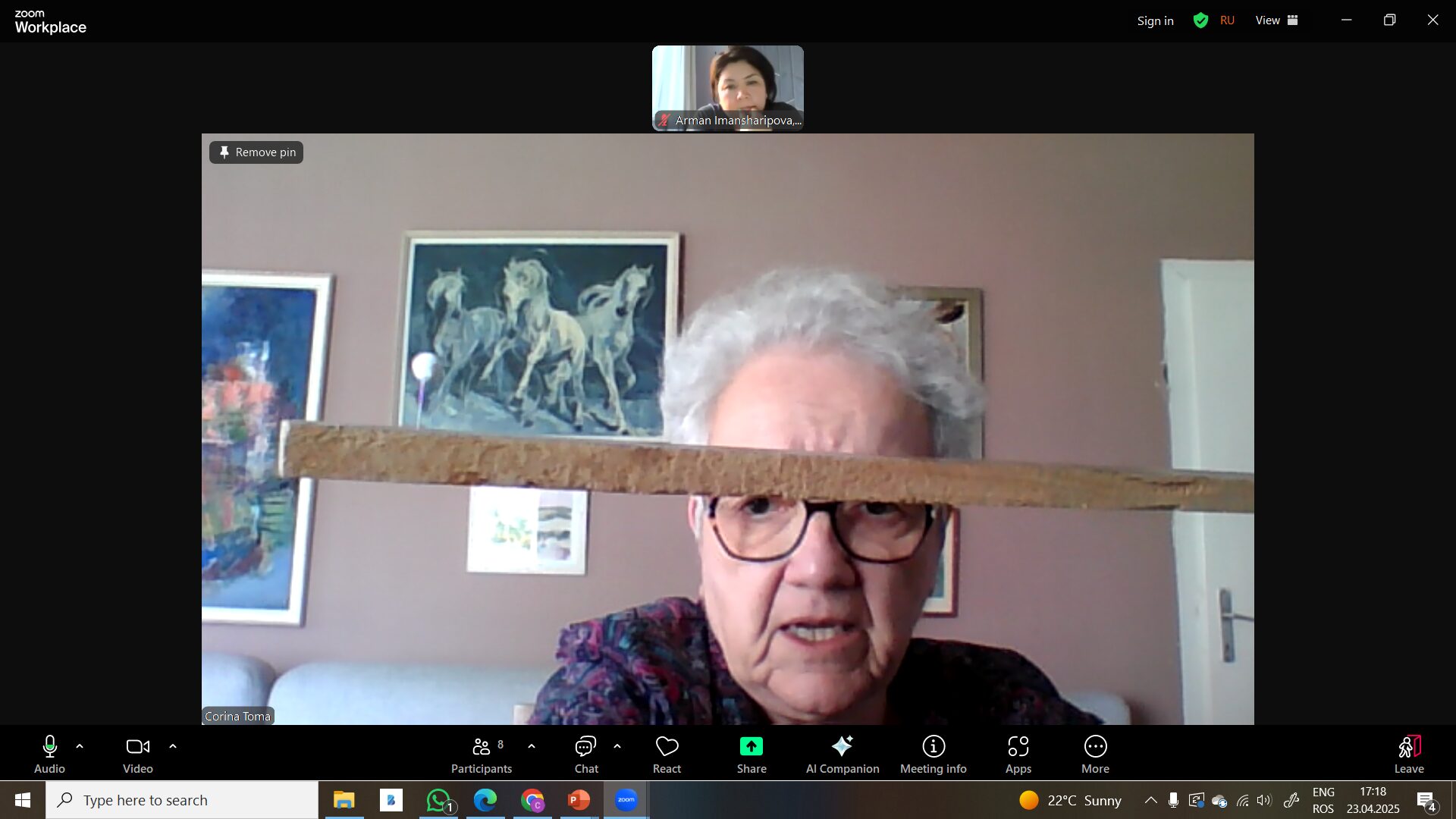Expand the arrow next to Participants
This screenshot has width=1456, height=819.
point(532,747)
